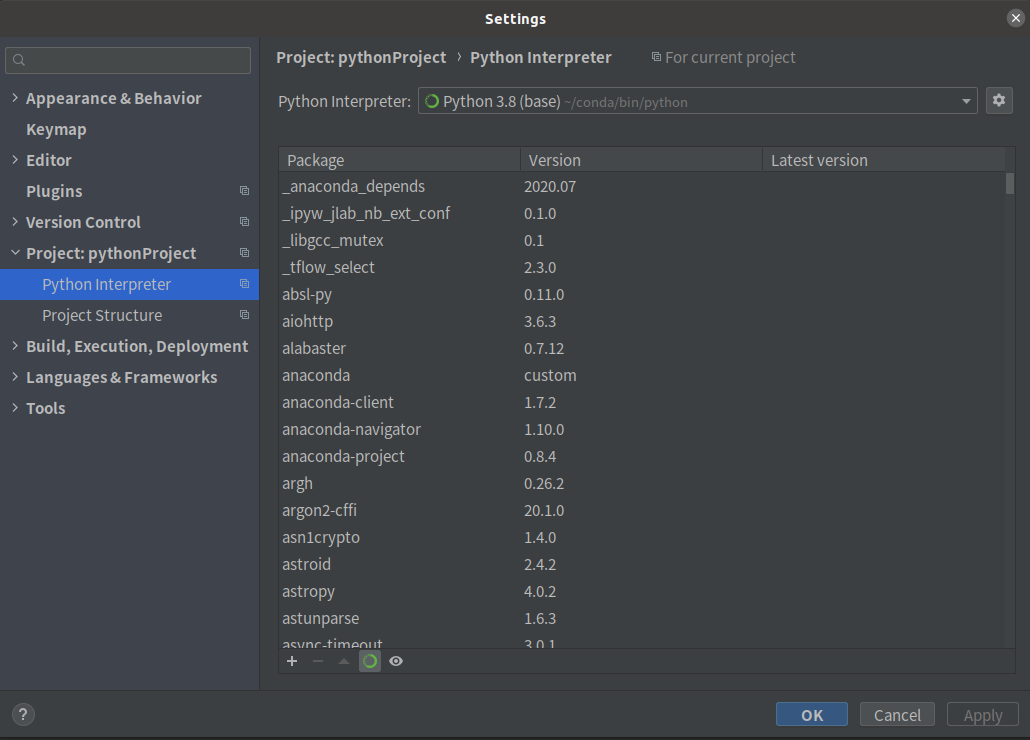Click the package list vertical scrollbar
Screen dimensions: 1030x740
[x=1010, y=183]
